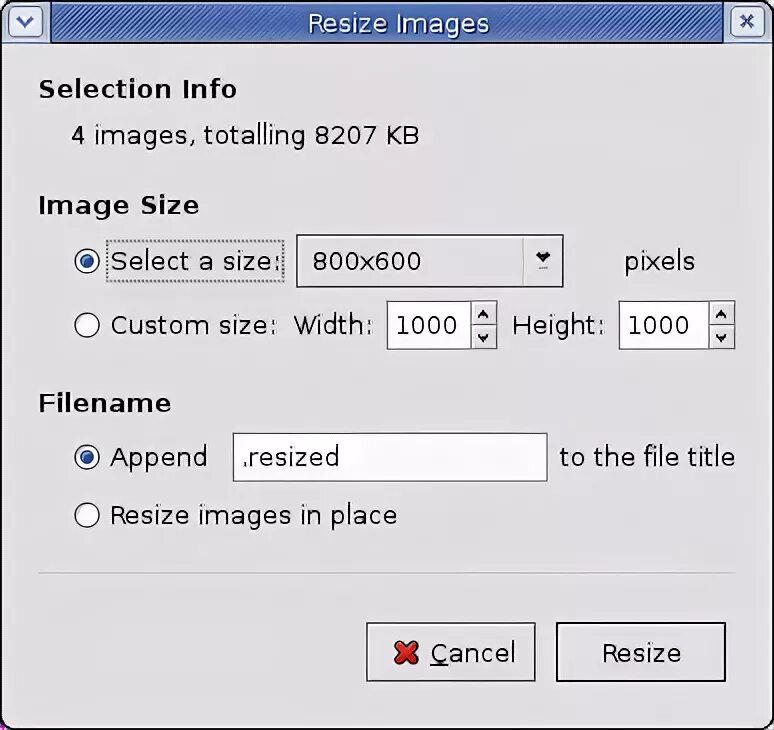Click the size dropdown arrow
The height and width of the screenshot is (730, 774).
click(543, 261)
